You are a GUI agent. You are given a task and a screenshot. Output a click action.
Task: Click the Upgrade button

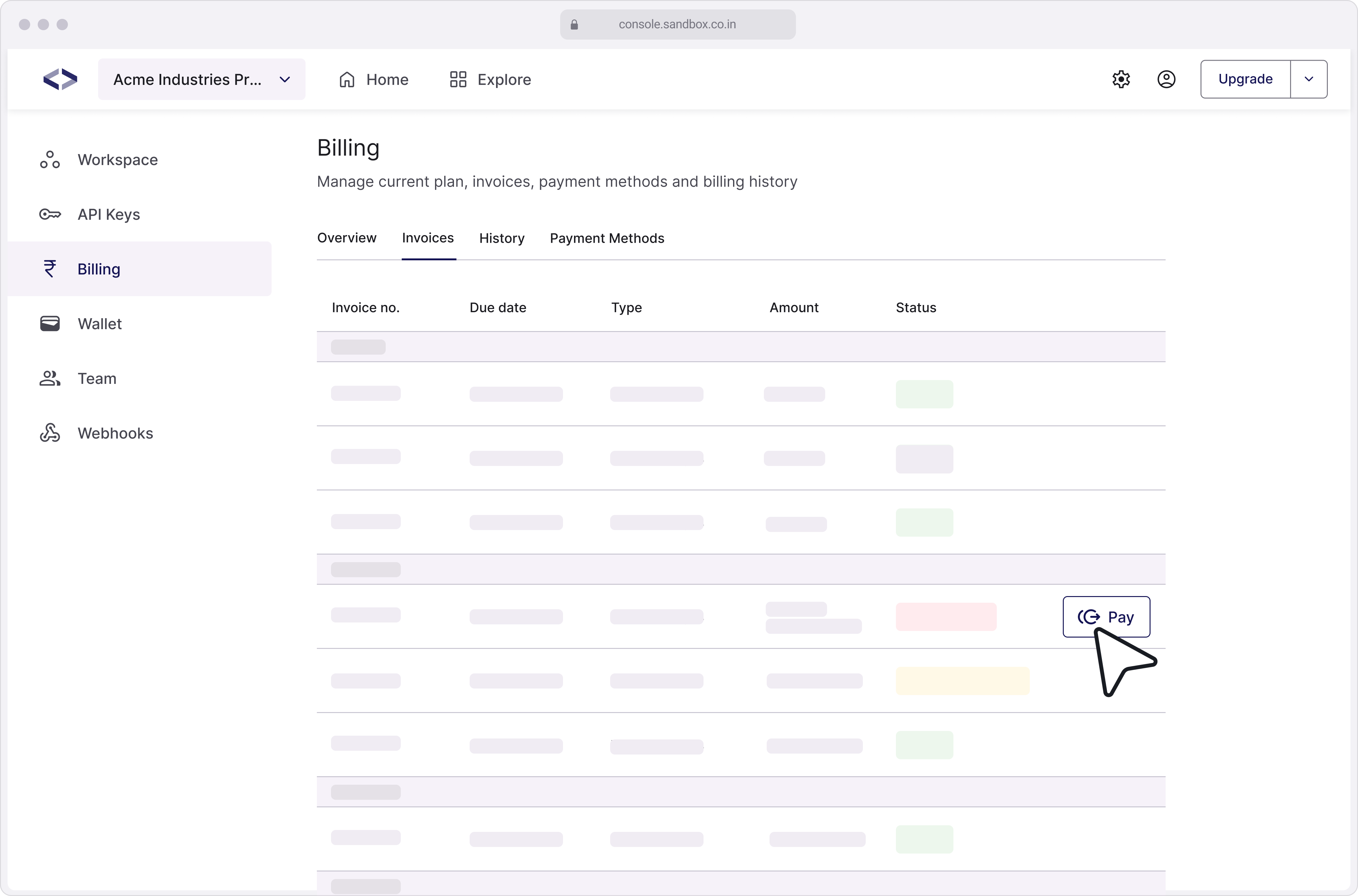pyautogui.click(x=1245, y=80)
